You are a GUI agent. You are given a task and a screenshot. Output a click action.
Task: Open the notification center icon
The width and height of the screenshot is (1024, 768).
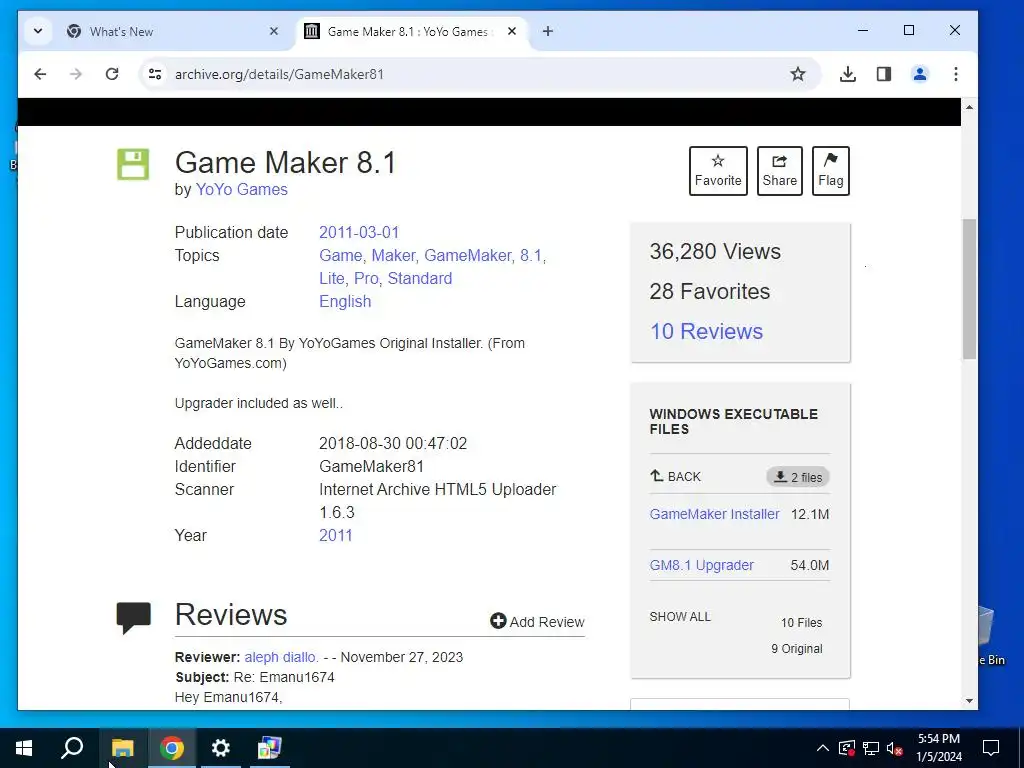tap(991, 748)
